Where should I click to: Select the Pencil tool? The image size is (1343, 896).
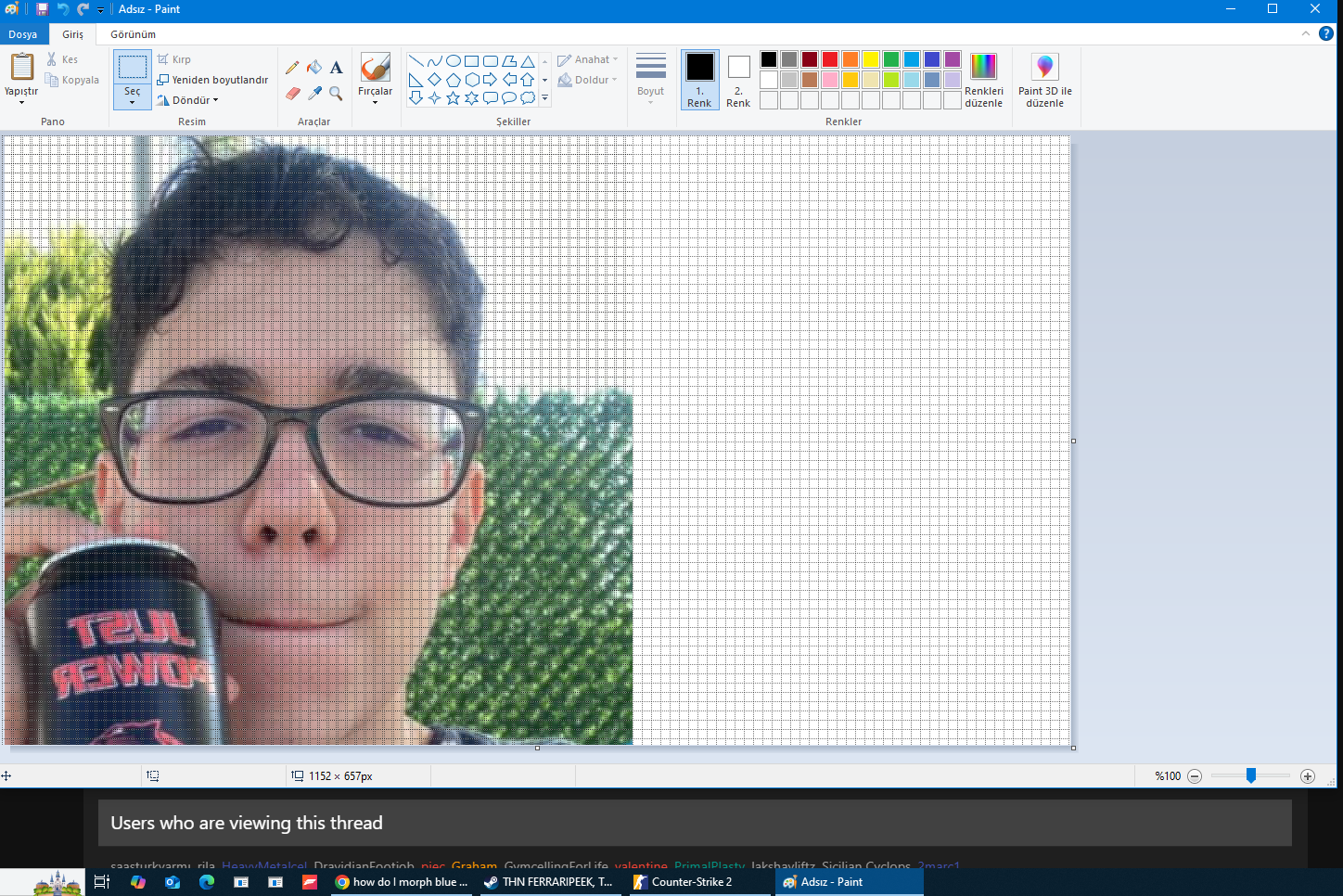tap(292, 67)
